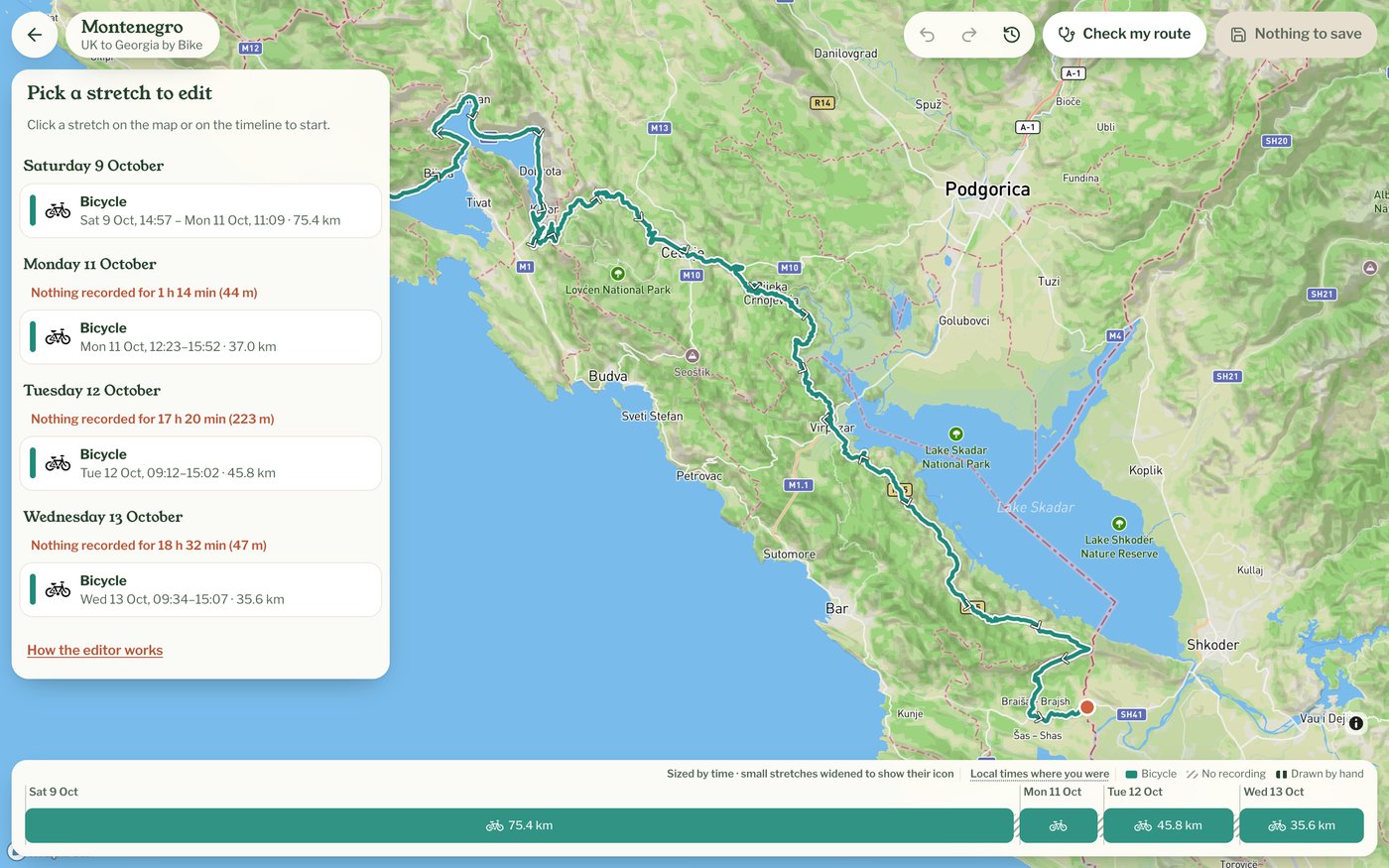Viewport: 1389px width, 868px height.
Task: Click the Seoštik mountain peak icon
Action: [693, 355]
